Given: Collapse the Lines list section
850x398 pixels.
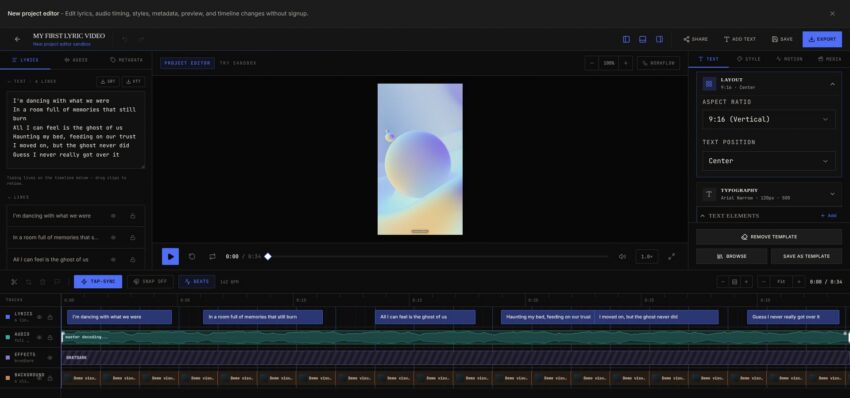Looking at the screenshot, I should point(18,197).
